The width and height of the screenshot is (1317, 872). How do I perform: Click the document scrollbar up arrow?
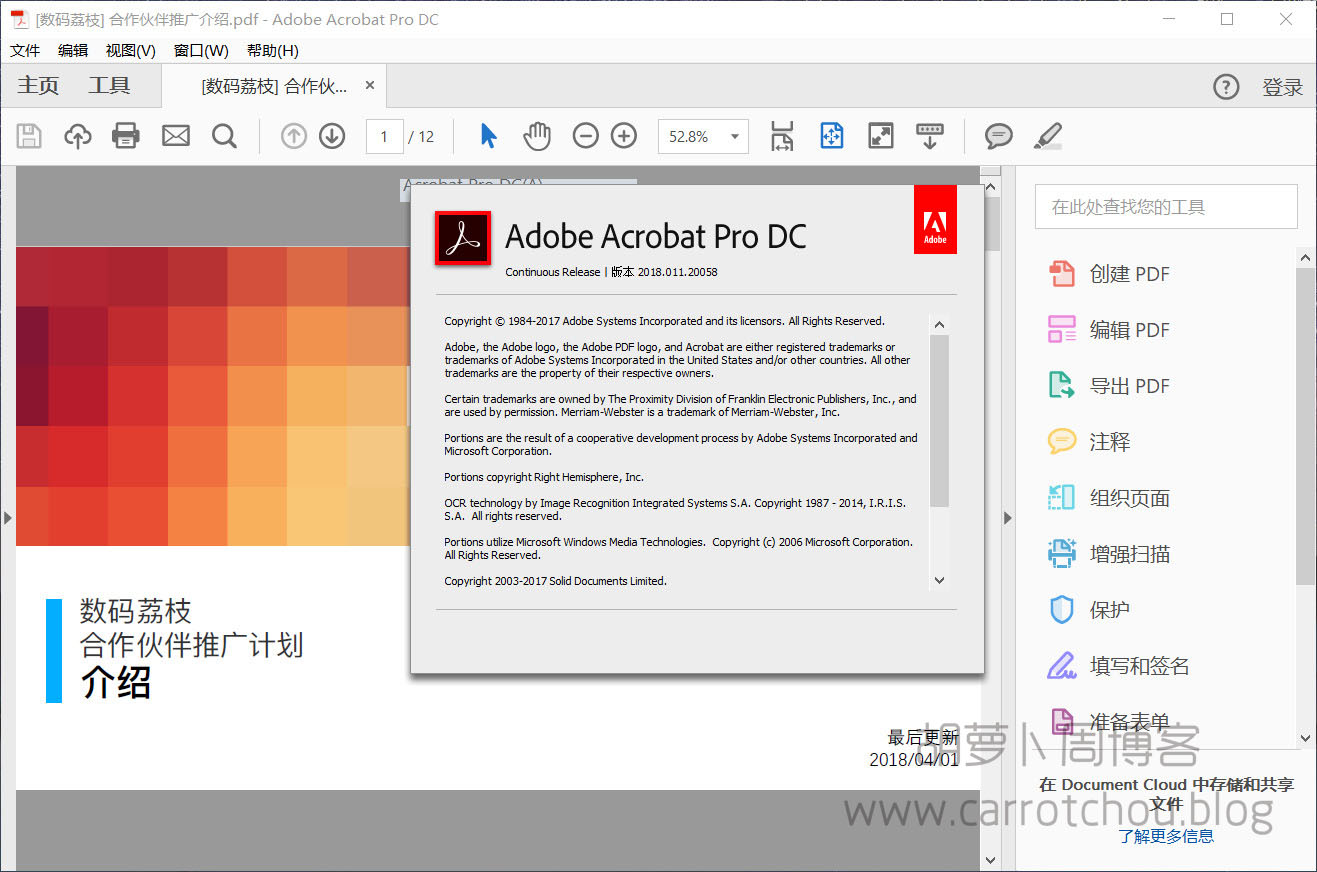pos(991,187)
